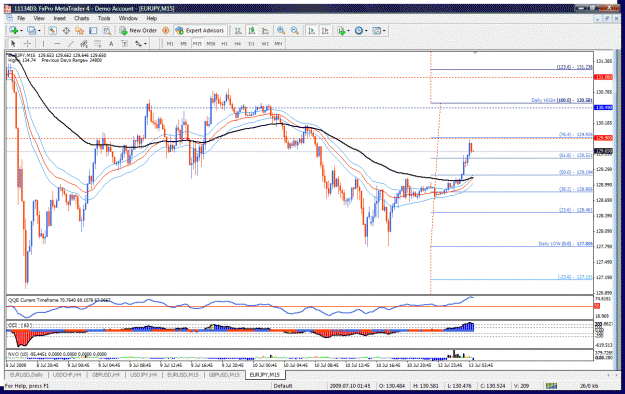Select the Vertical Line drawing tool
The height and width of the screenshot is (394, 625).
tap(43, 43)
